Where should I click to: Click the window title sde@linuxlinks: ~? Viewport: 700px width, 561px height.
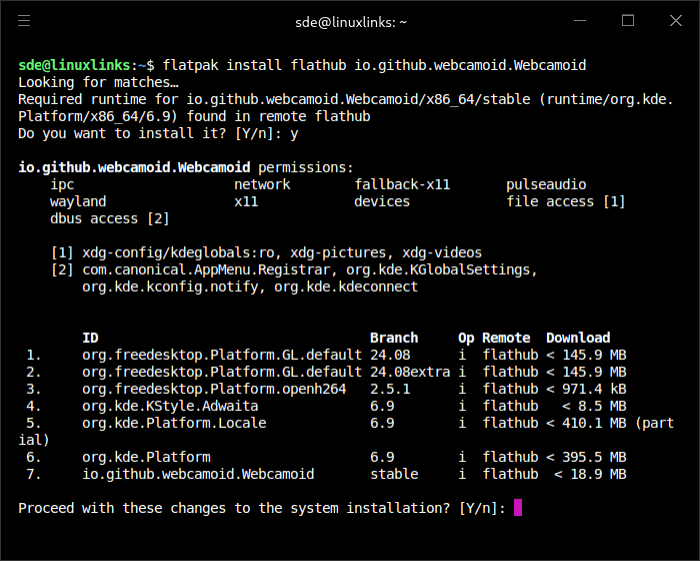(351, 22)
